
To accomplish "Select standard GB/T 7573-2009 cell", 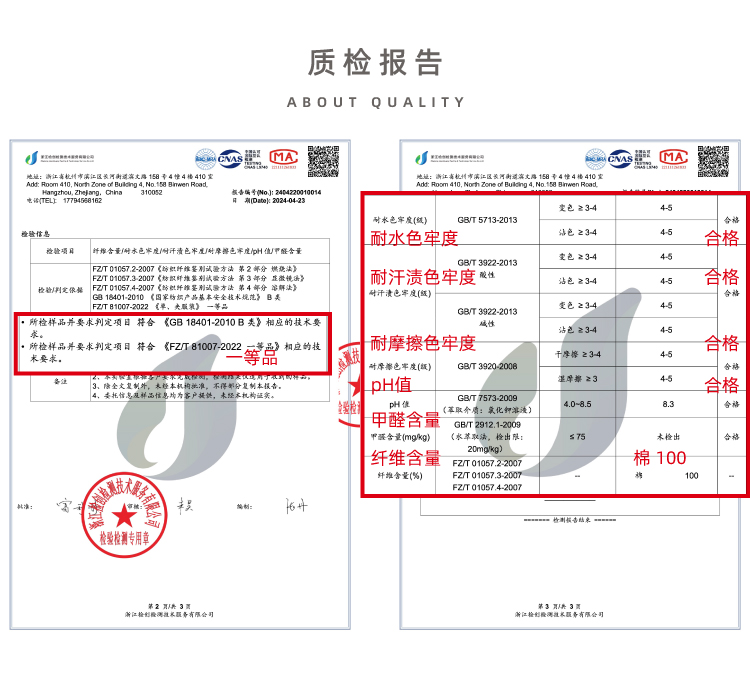I will [x=487, y=404].
